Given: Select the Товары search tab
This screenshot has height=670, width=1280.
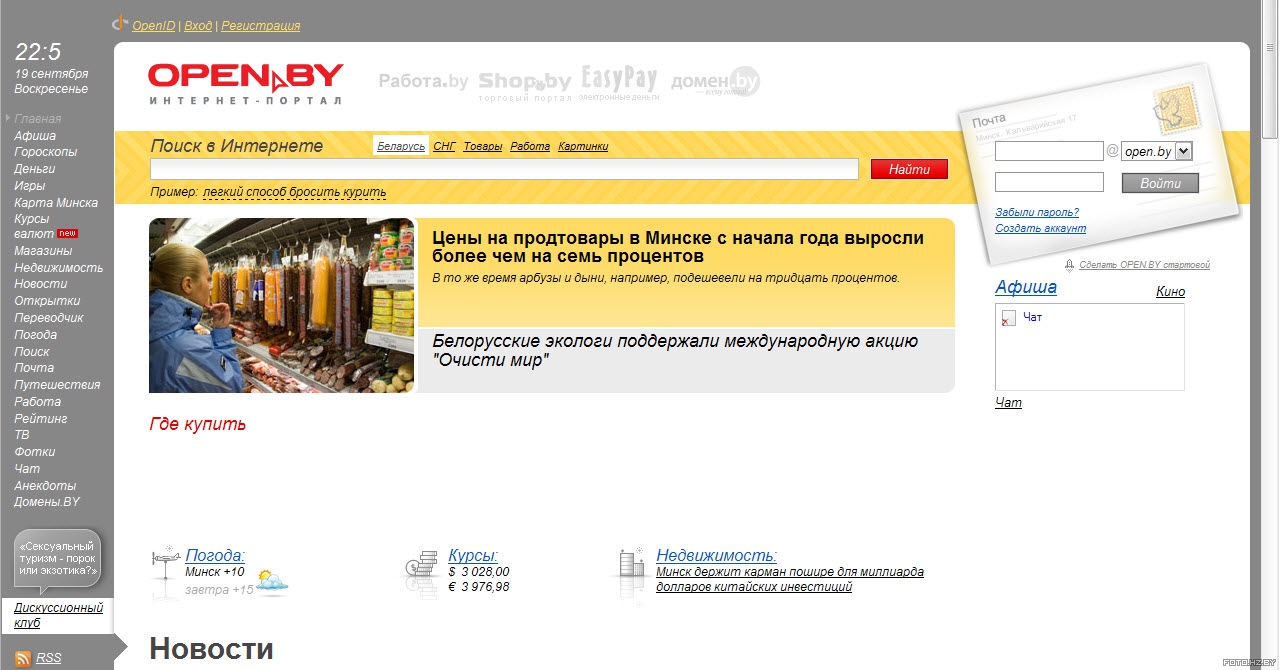Looking at the screenshot, I should pyautogui.click(x=483, y=146).
